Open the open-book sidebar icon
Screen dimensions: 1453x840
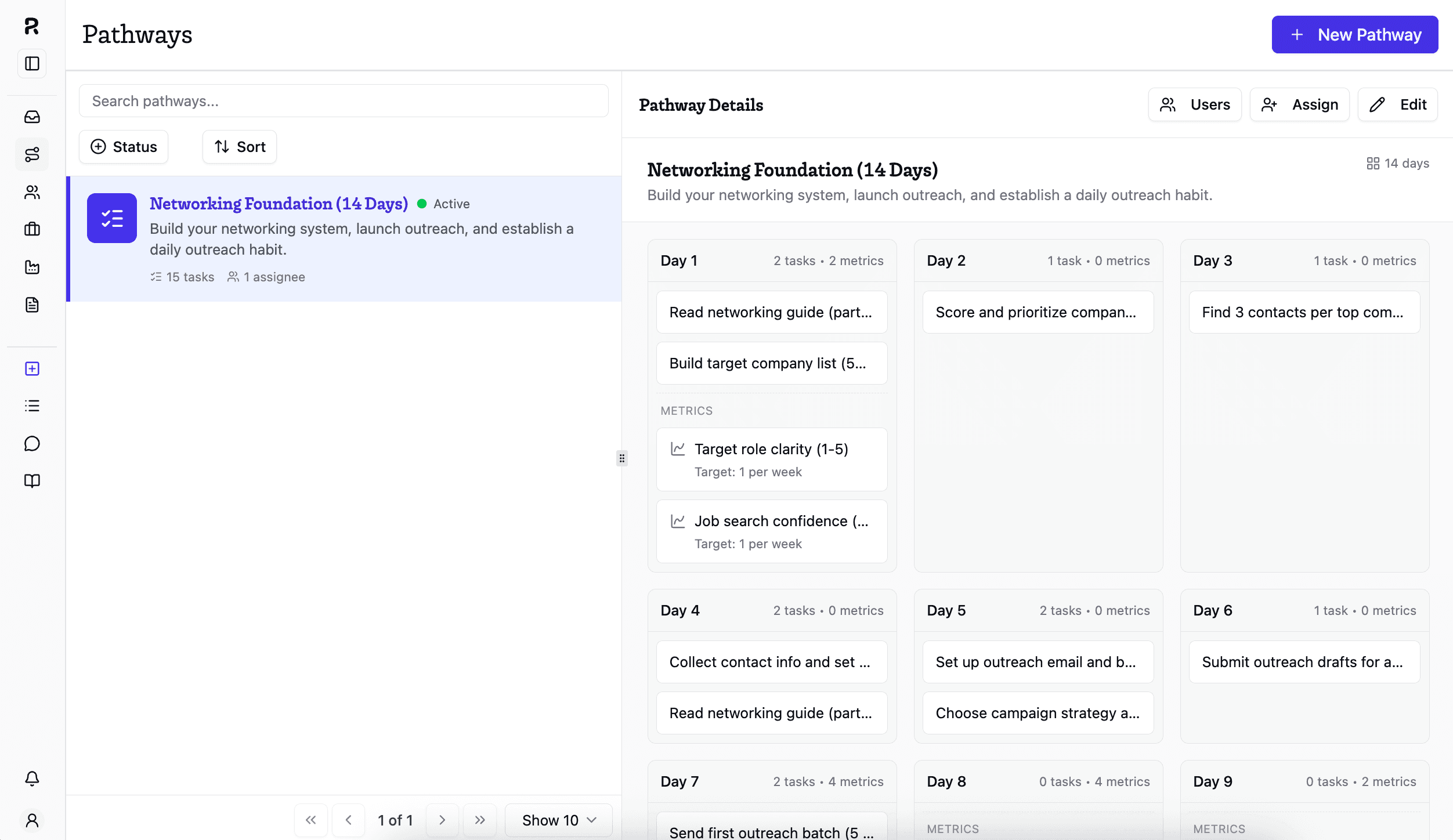pos(32,481)
